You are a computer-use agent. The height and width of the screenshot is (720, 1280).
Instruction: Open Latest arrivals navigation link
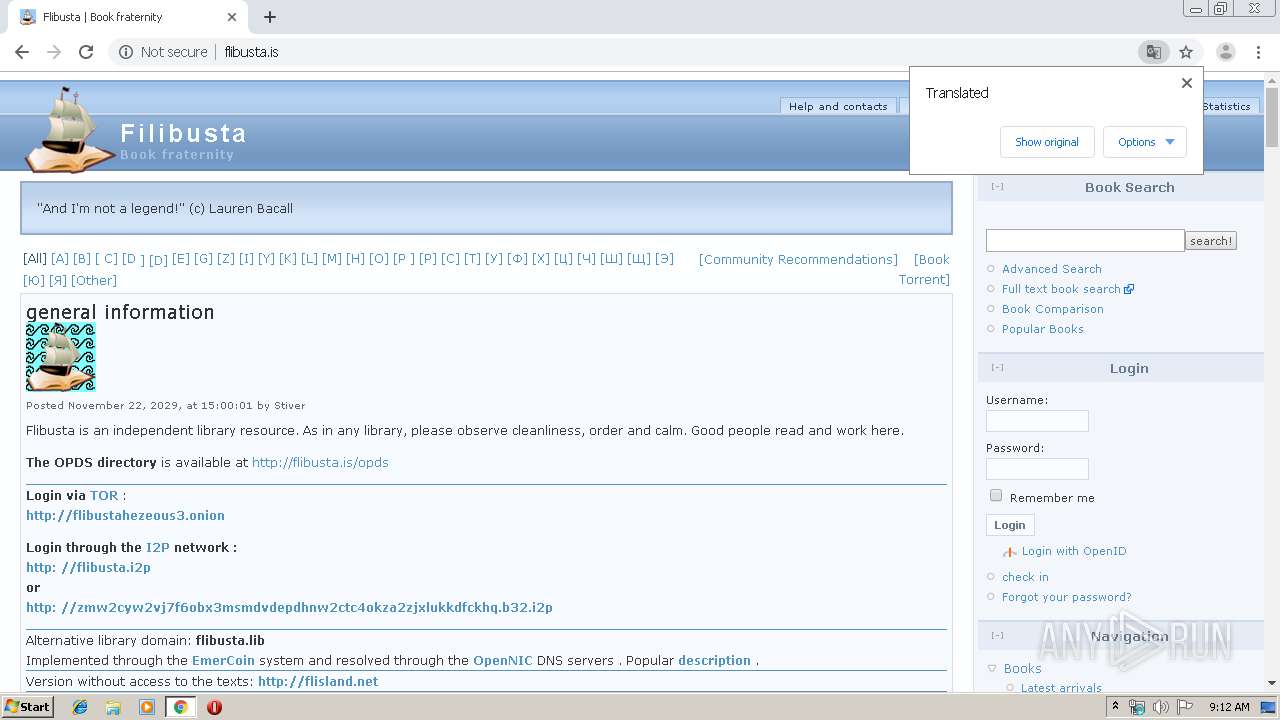(1061, 688)
